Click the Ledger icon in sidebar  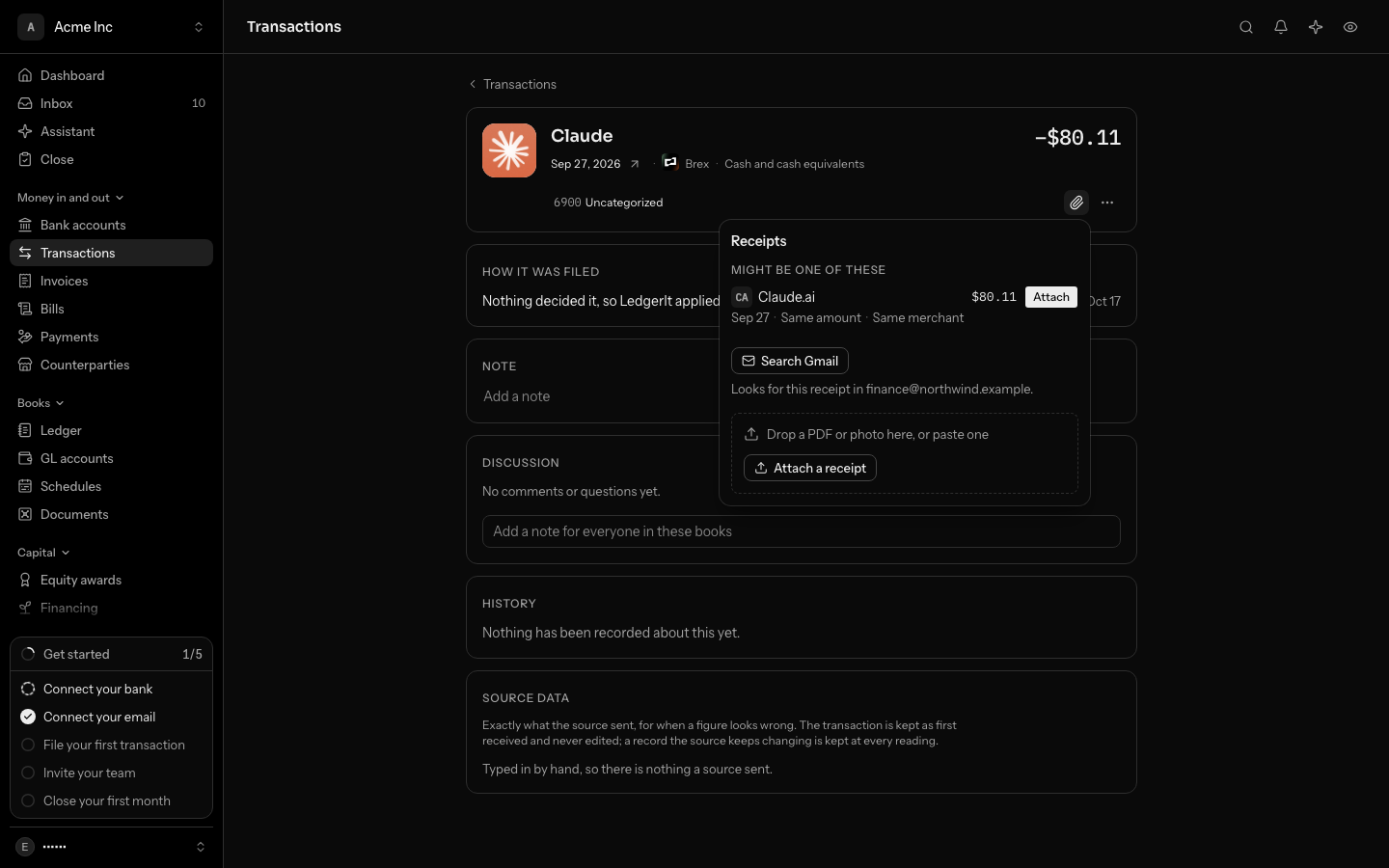click(25, 430)
